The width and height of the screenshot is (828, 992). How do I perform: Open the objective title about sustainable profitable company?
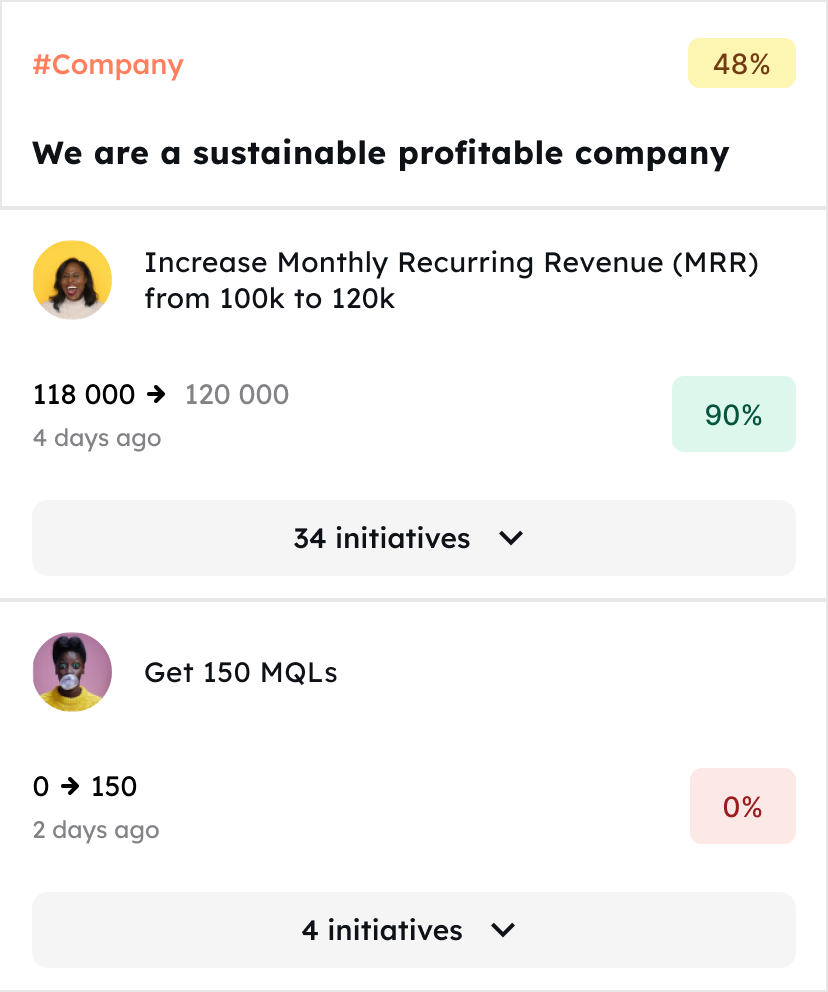(x=380, y=154)
